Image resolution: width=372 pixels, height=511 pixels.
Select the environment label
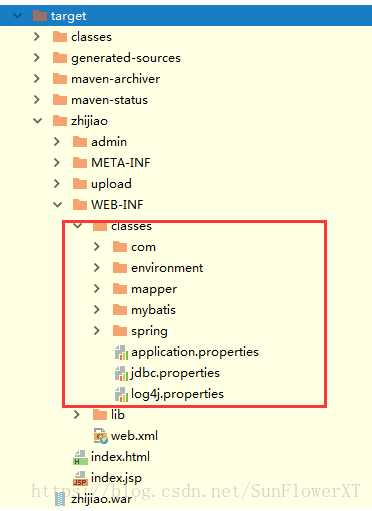tap(167, 268)
